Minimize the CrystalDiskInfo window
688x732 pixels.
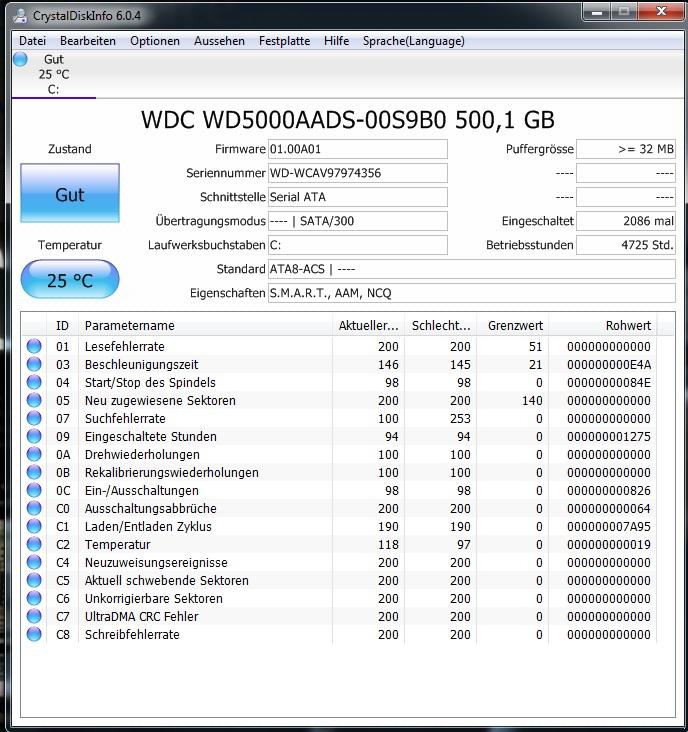coord(597,12)
